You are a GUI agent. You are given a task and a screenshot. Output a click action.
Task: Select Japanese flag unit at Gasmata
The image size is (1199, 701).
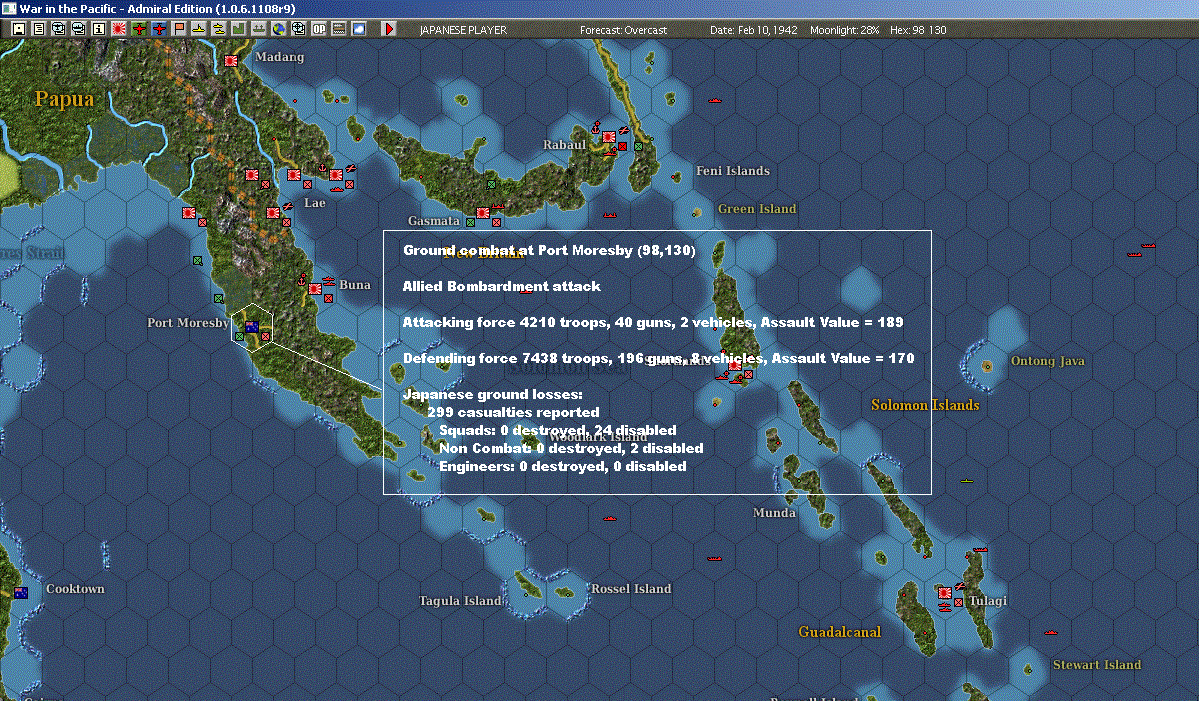pos(483,213)
